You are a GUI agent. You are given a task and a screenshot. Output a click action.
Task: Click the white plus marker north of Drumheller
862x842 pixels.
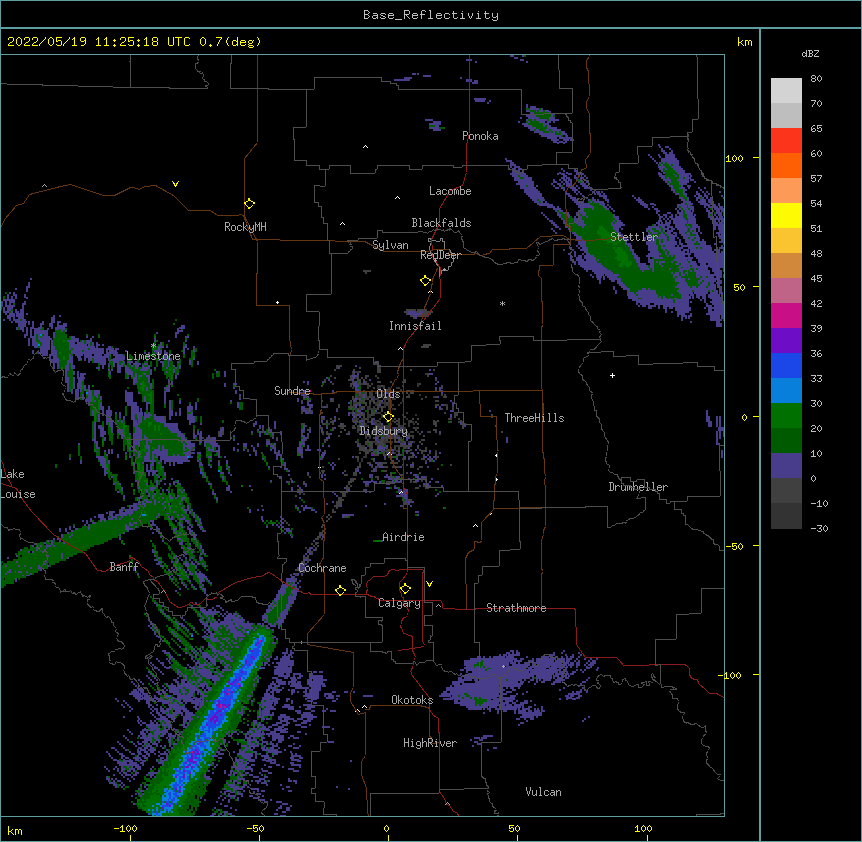[612, 375]
